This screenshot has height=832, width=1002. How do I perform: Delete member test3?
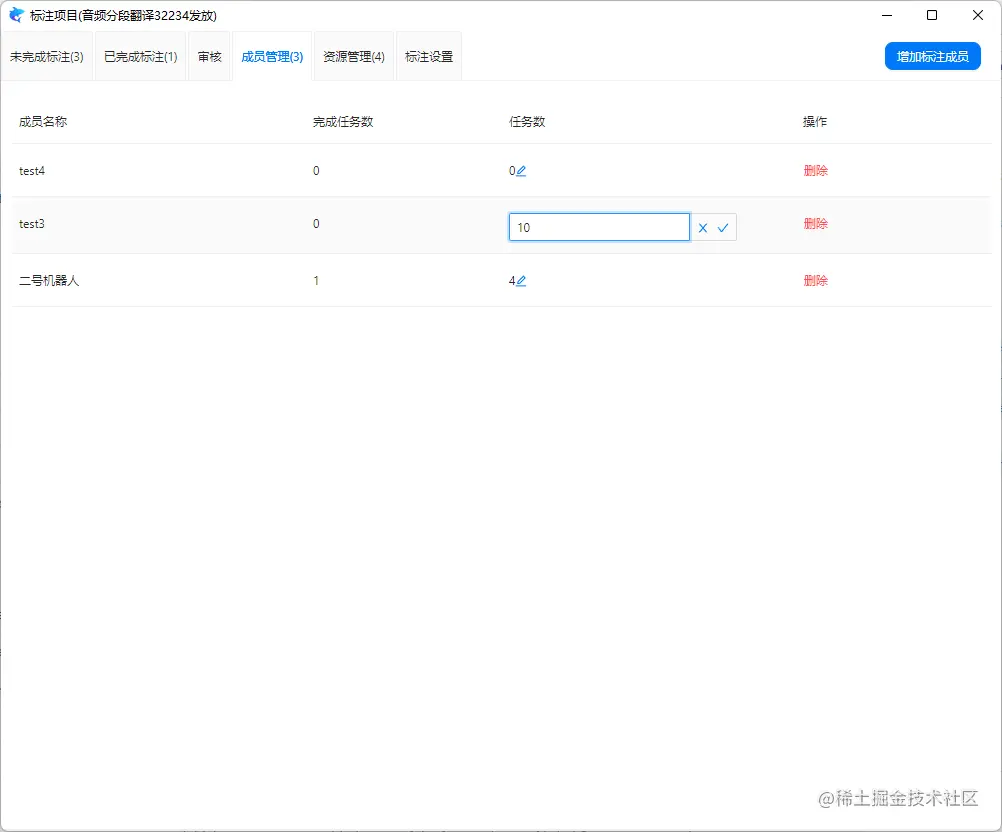(815, 224)
